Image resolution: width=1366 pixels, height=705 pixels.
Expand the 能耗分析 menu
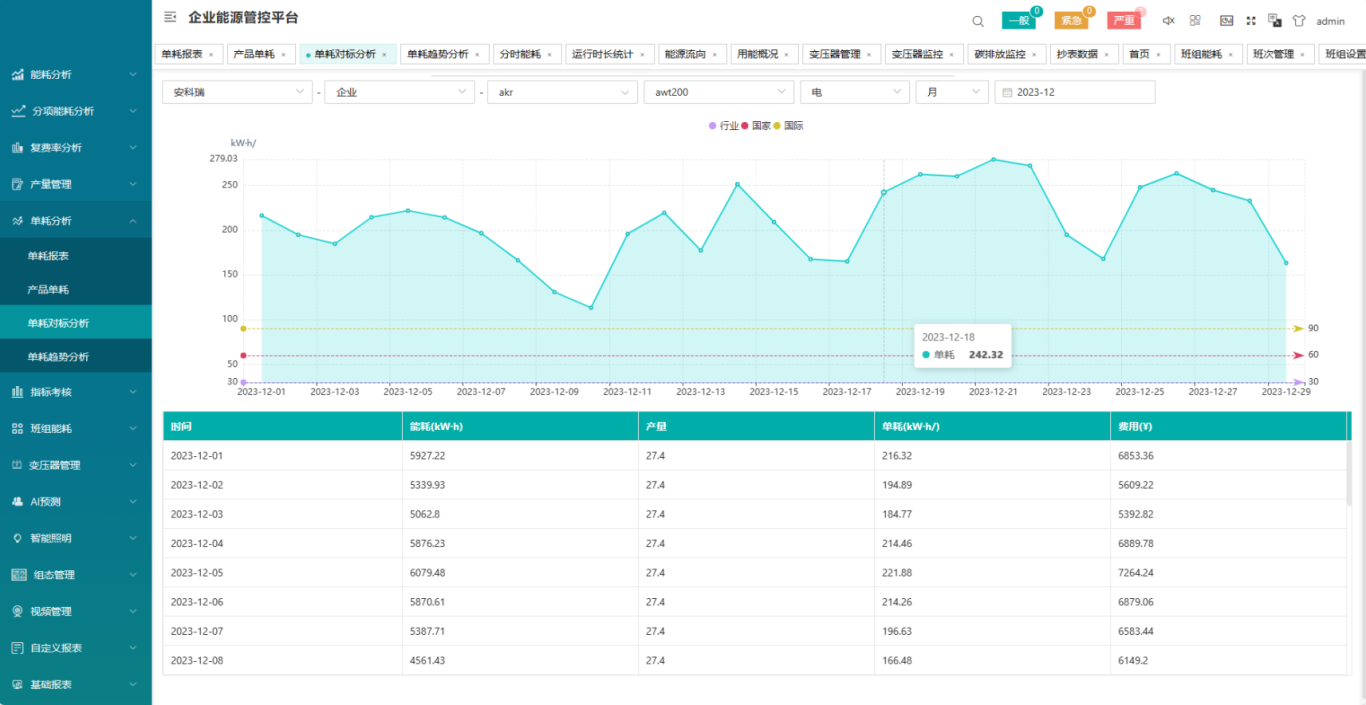[76, 75]
